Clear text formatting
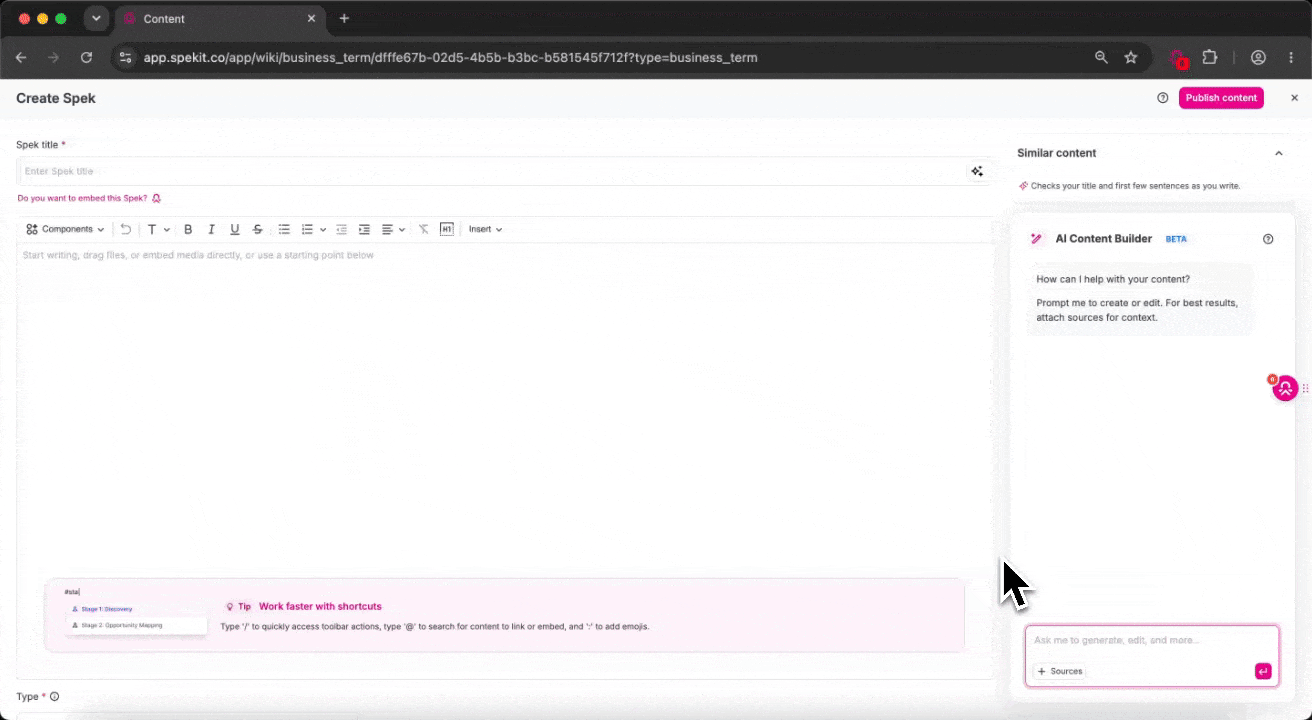Screen dimensions: 1312x720 click(x=423, y=229)
